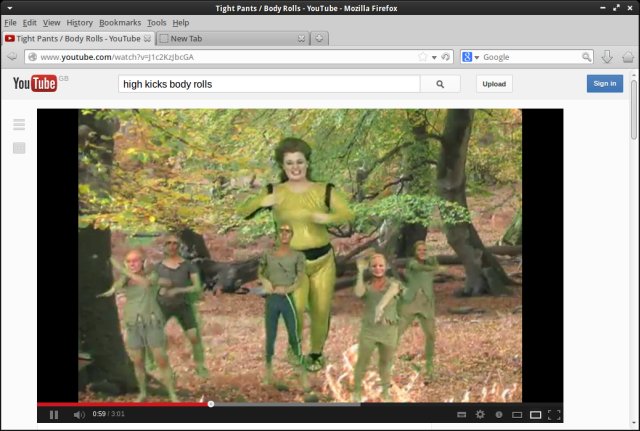Pause the video with the pause button
Screen dimensions: 640x431
click(x=53, y=415)
